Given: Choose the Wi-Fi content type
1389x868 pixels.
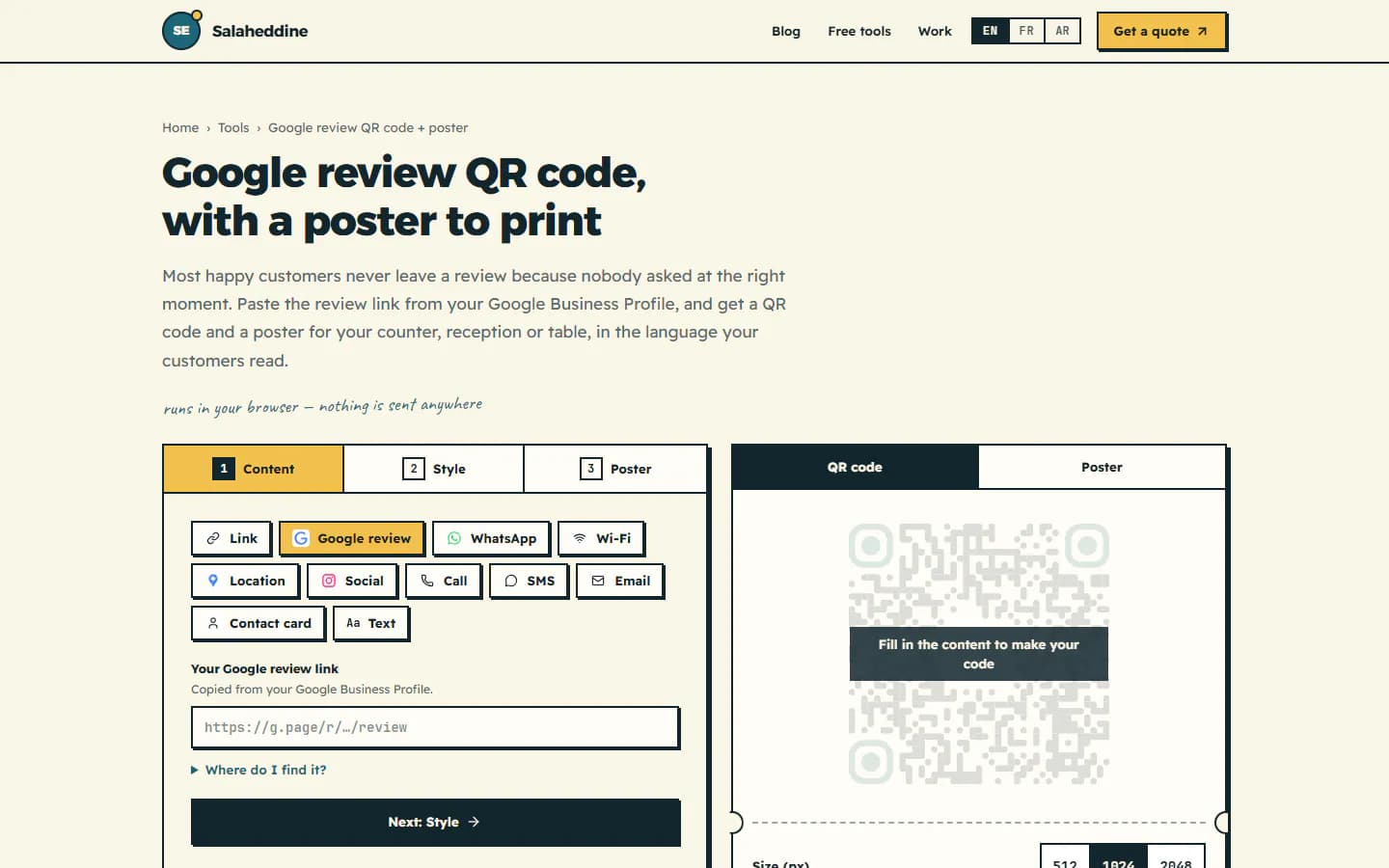Looking at the screenshot, I should click(602, 538).
